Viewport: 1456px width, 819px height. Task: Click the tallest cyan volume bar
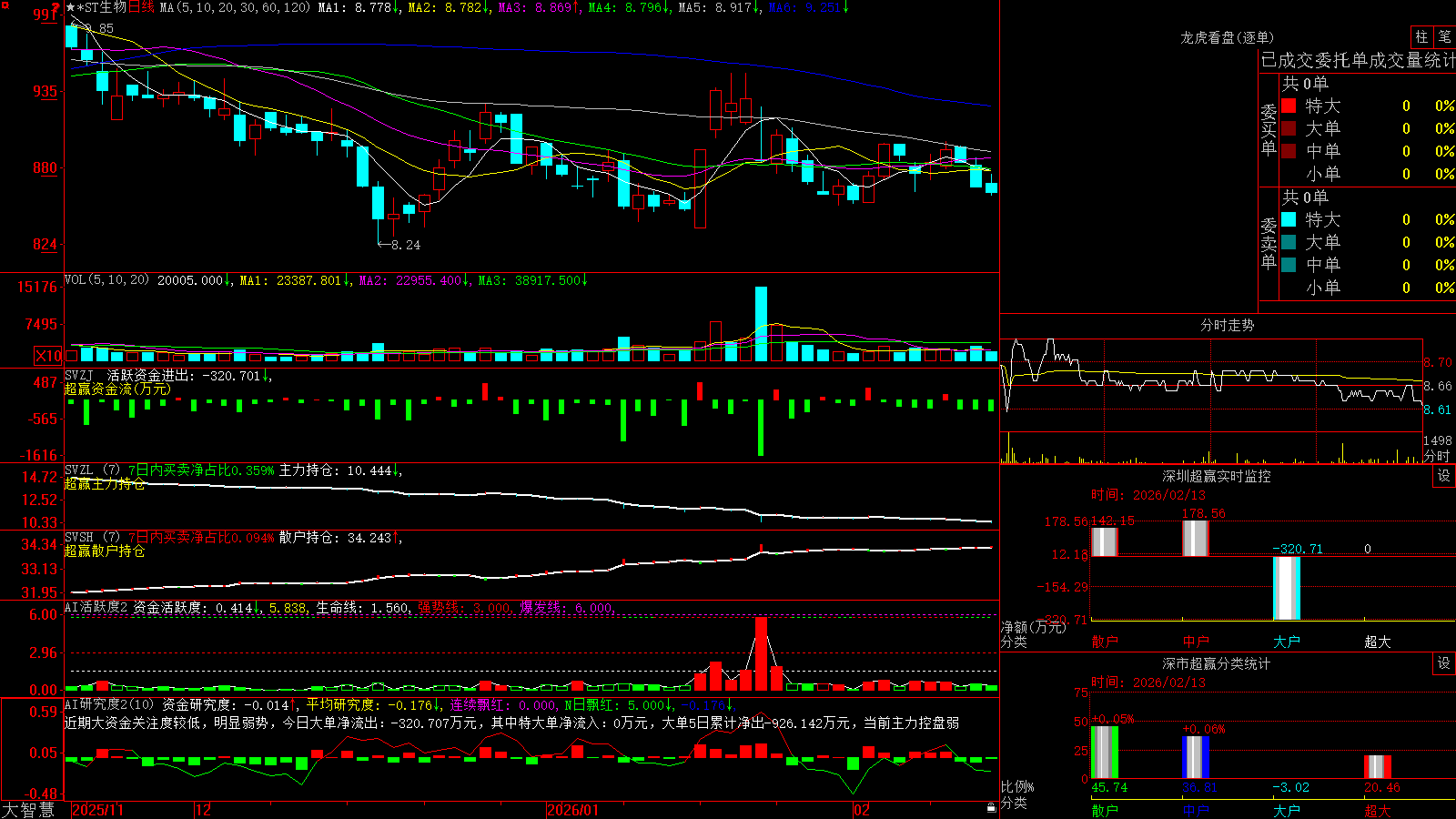pos(761,324)
